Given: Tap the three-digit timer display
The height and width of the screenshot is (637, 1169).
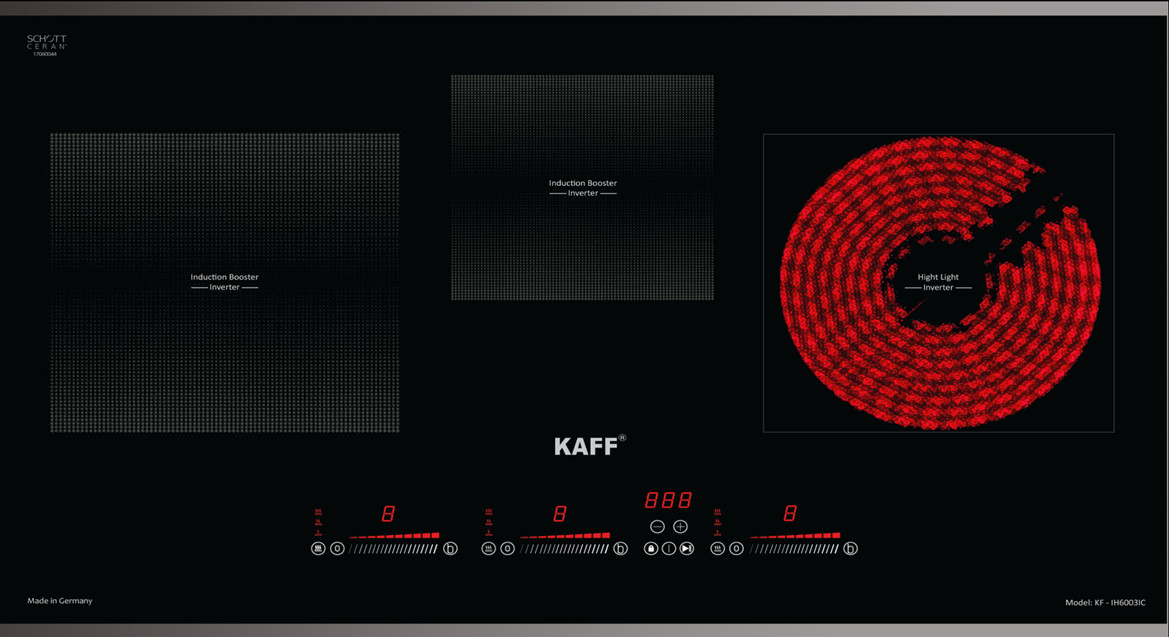Looking at the screenshot, I should click(668, 501).
